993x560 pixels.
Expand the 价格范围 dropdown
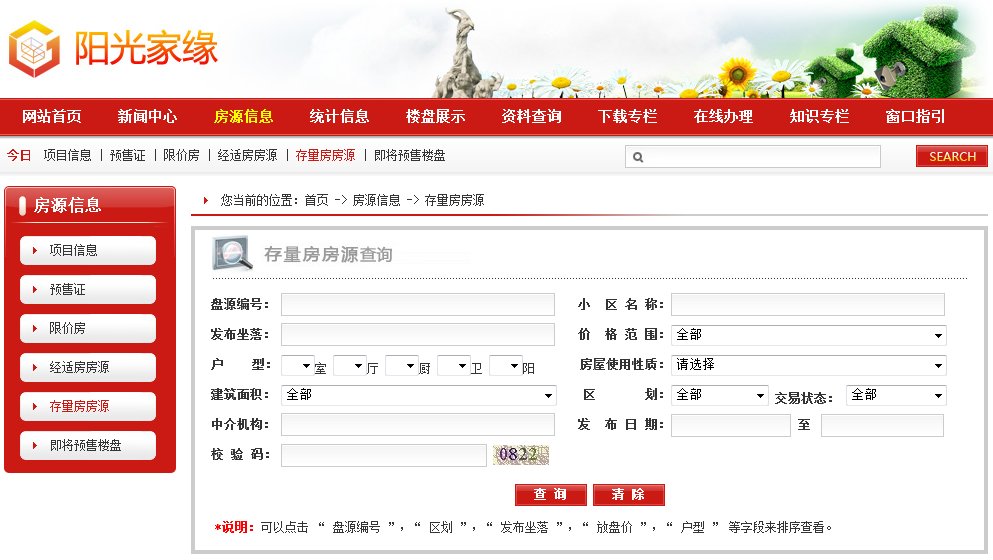pyautogui.click(x=809, y=334)
